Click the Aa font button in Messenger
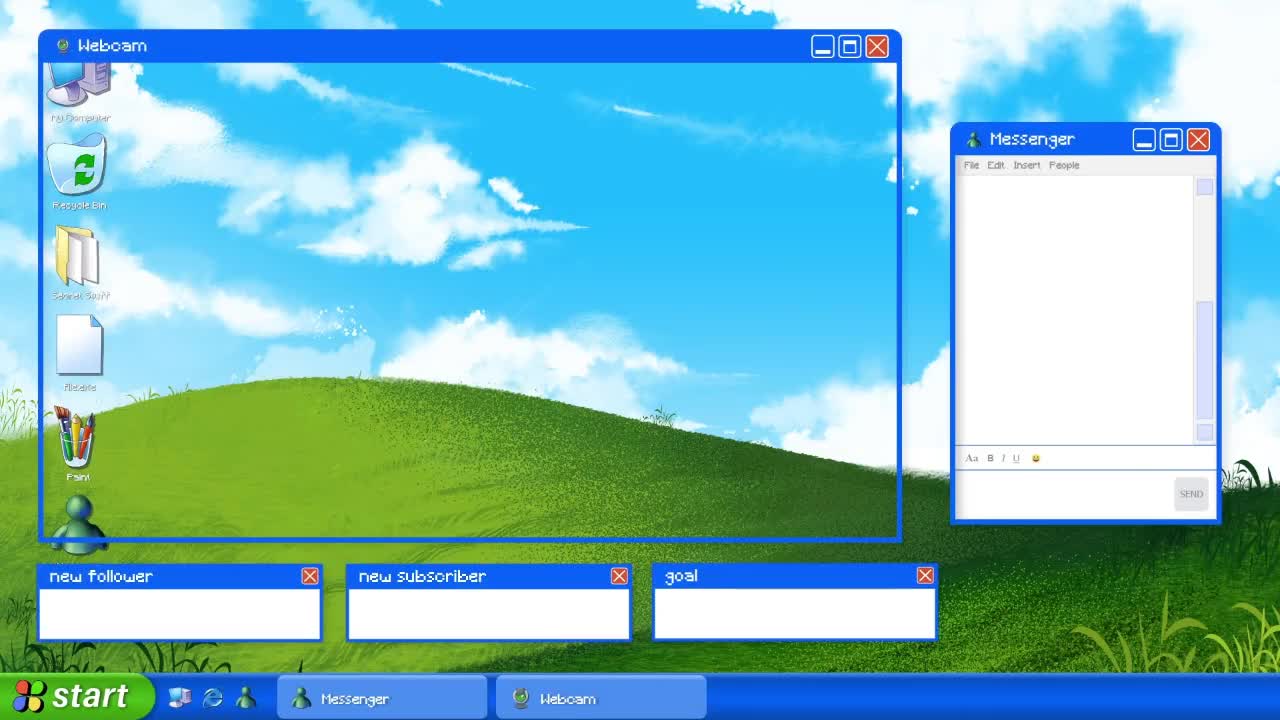Screen dimensions: 1280x720 coord(971,459)
